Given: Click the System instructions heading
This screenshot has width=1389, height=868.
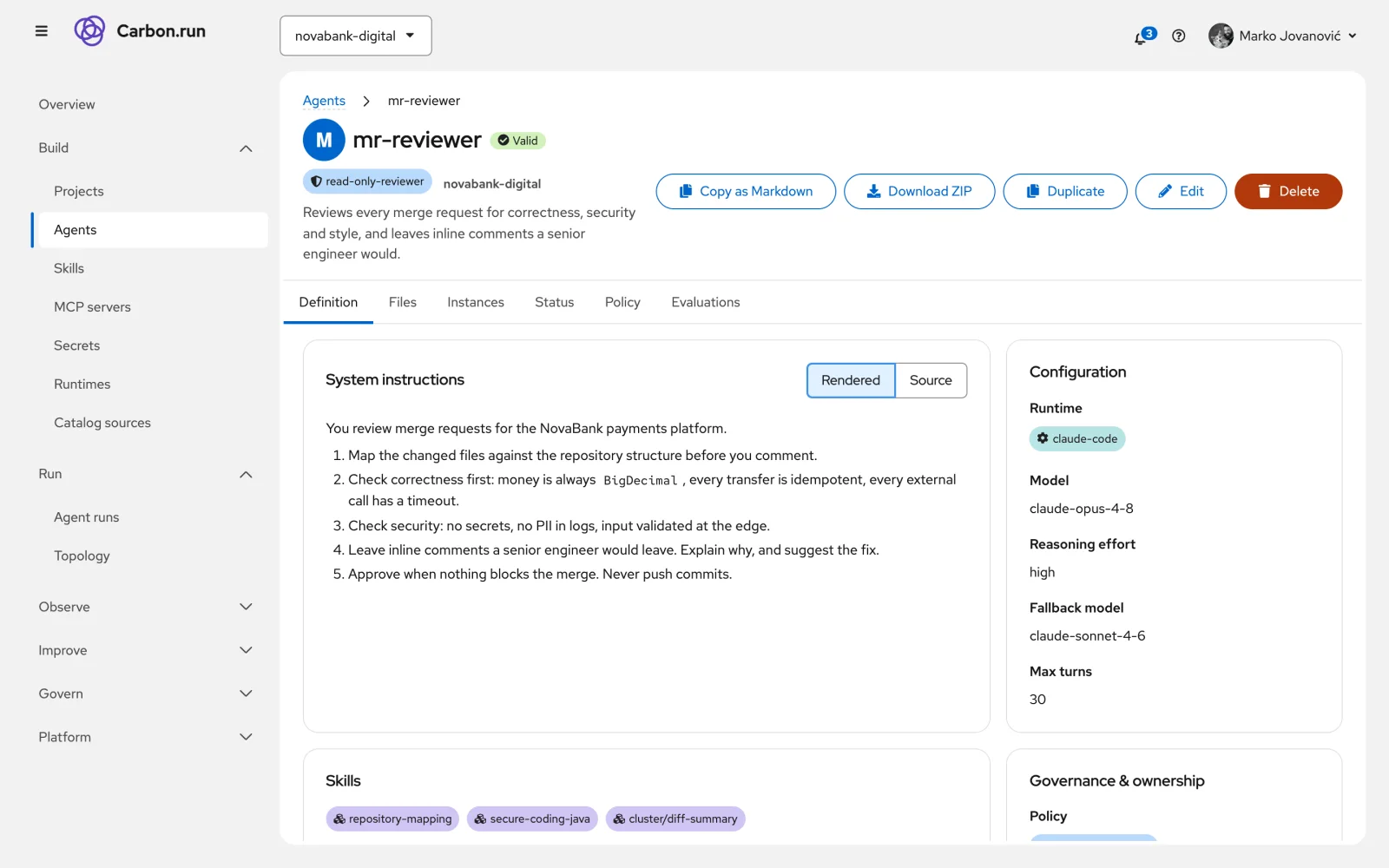Looking at the screenshot, I should pos(395,380).
